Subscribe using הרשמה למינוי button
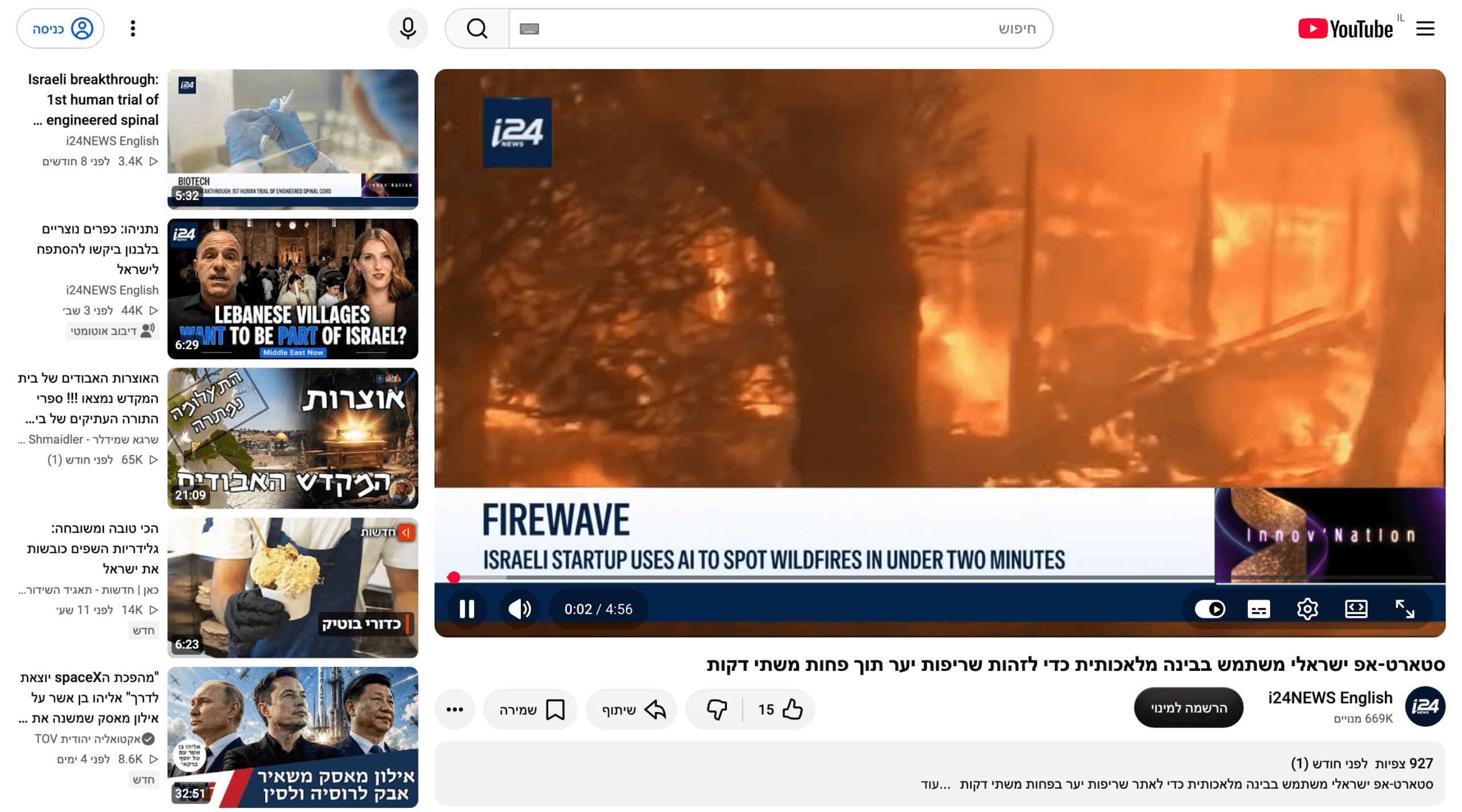The image size is (1462, 812). tap(1188, 708)
